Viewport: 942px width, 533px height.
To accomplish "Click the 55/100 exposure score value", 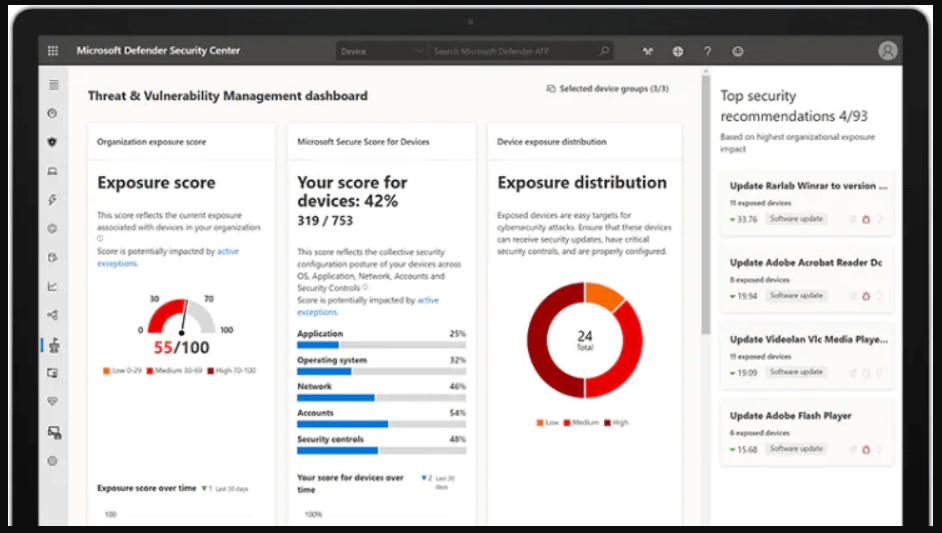I will [x=181, y=347].
